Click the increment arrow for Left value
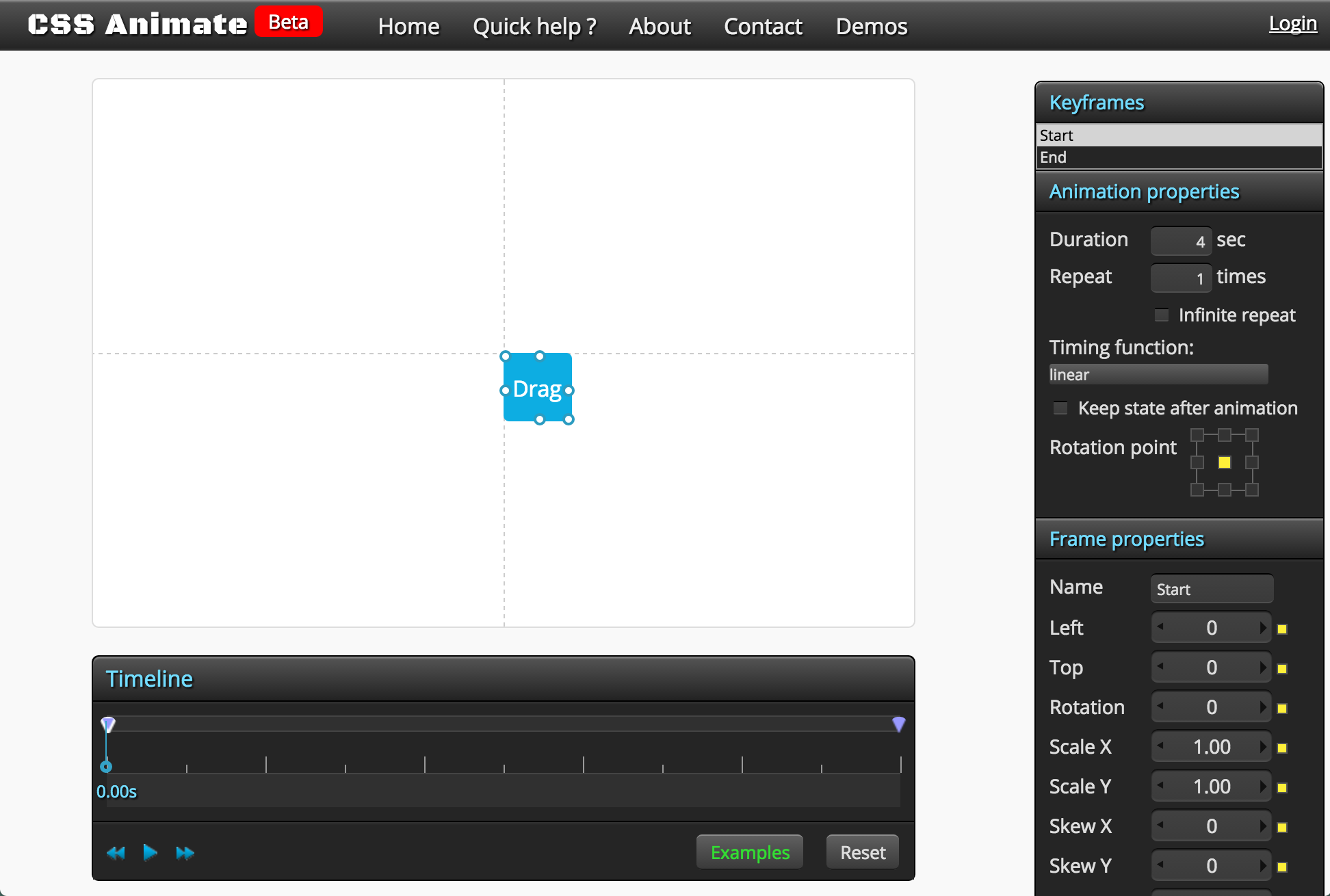 click(1264, 627)
